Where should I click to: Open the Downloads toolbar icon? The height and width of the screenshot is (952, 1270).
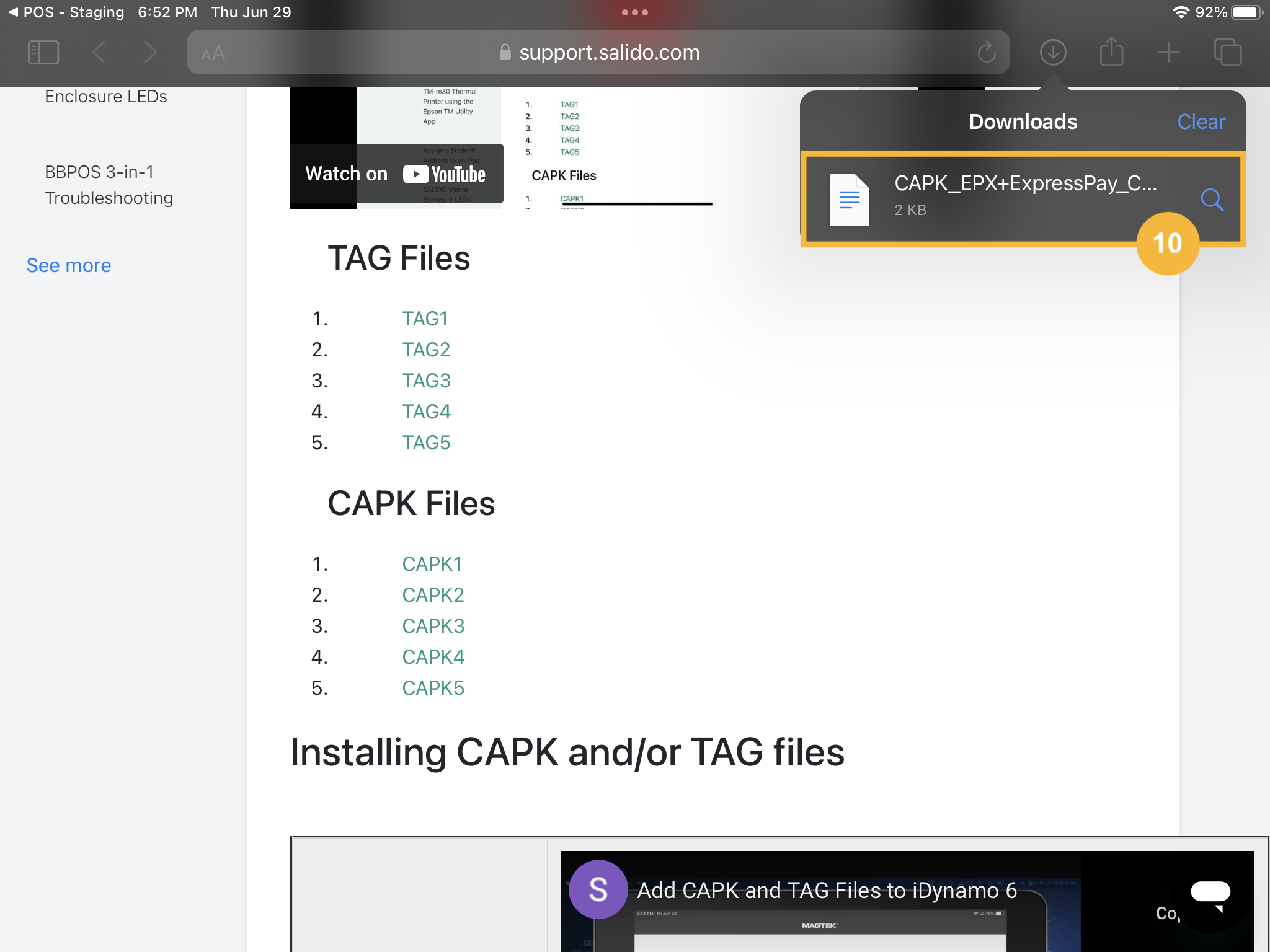[x=1053, y=52]
